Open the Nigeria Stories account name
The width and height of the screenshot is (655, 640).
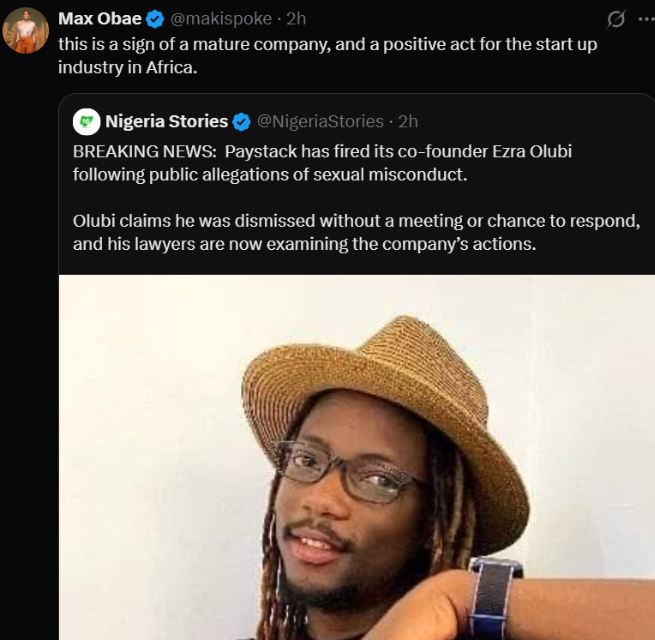tap(167, 122)
